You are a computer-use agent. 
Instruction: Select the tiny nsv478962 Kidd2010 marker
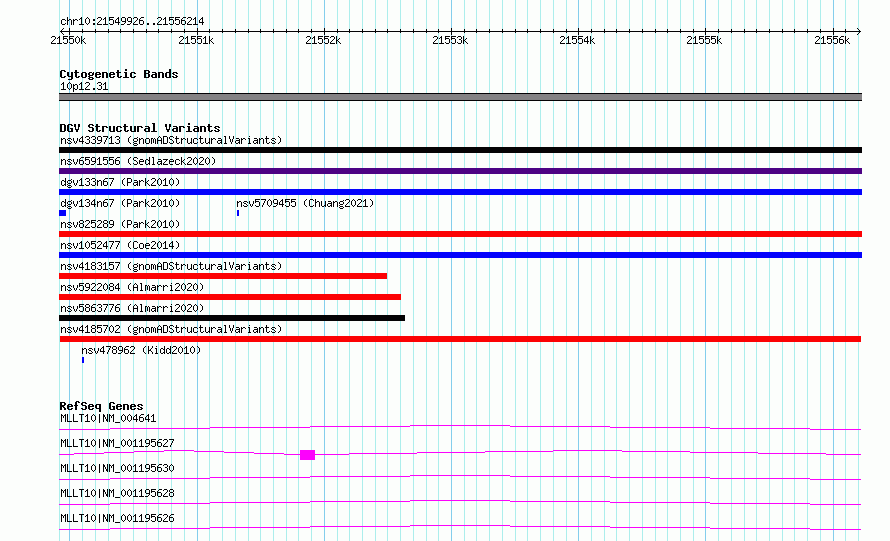click(x=83, y=360)
